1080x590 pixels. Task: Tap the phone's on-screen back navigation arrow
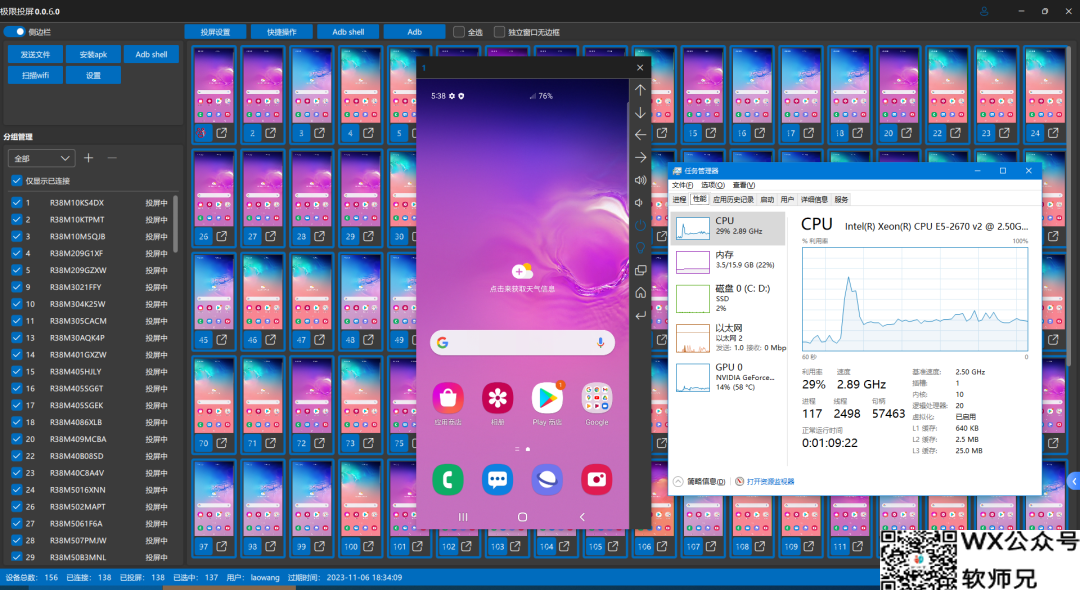point(582,516)
